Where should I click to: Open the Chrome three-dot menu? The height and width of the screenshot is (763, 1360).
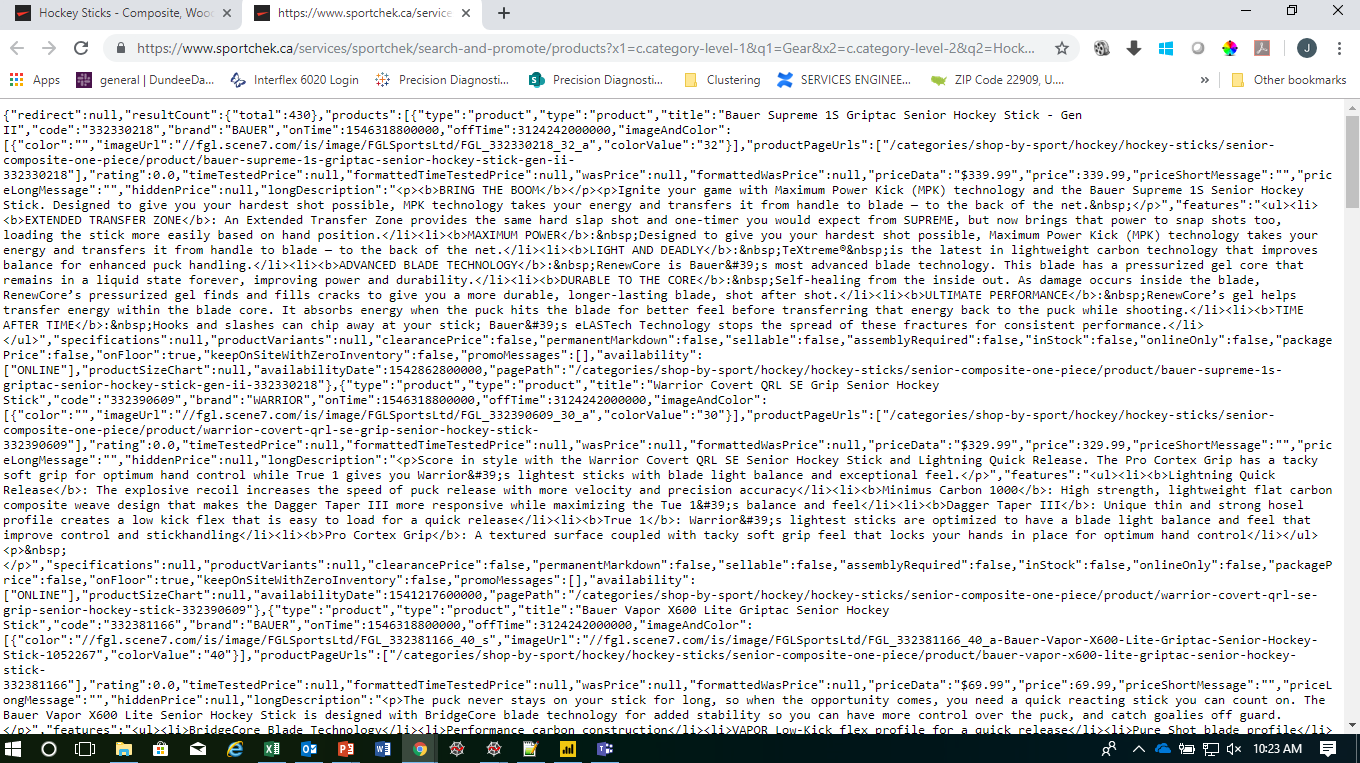pyautogui.click(x=1338, y=48)
